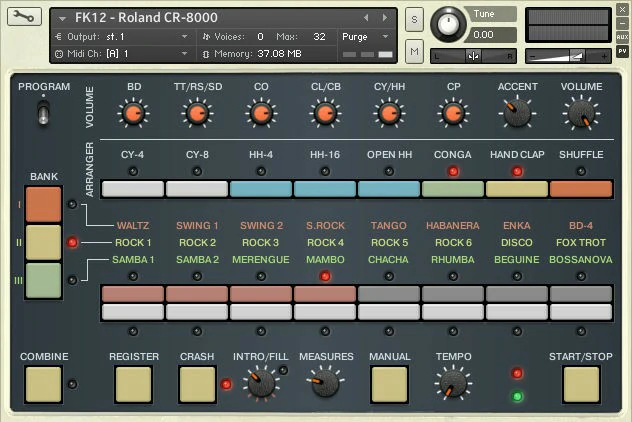632x422 pixels.
Task: Select the FOX TROT gray pattern button
Action: point(581,294)
